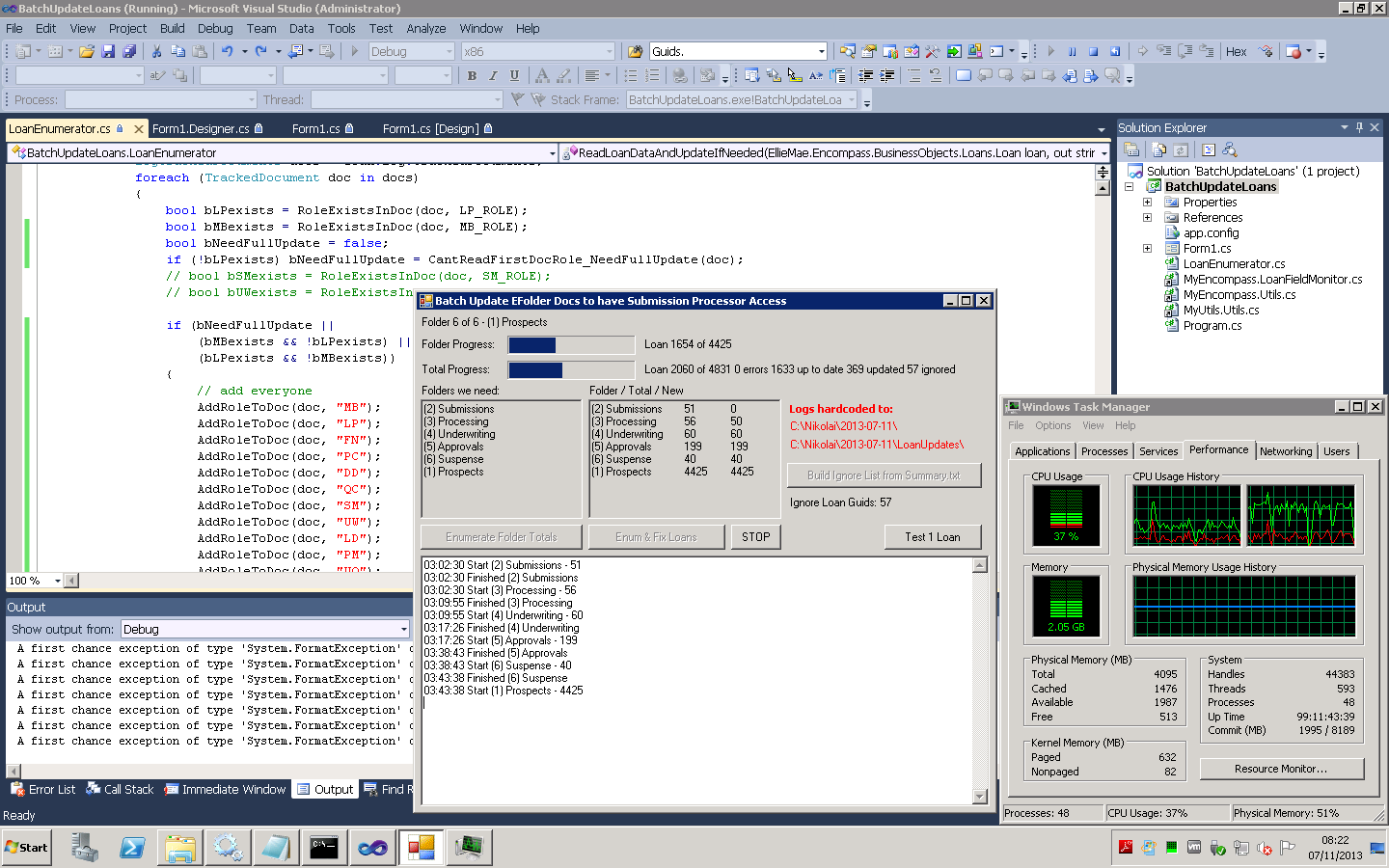Click the Restart debugging icon
Viewport: 1389px width, 868px height.
pos(1115,51)
